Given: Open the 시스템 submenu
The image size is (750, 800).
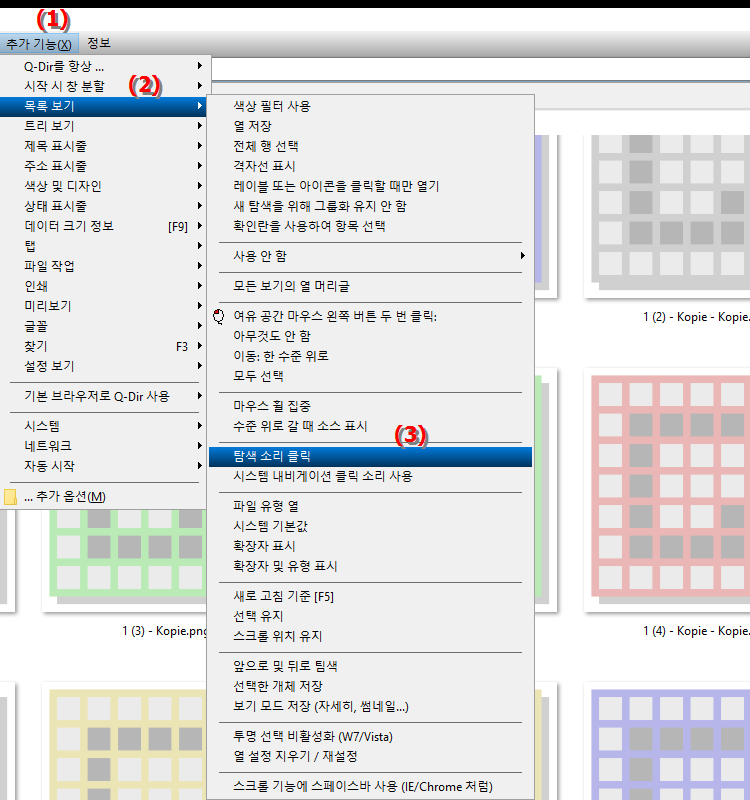Looking at the screenshot, I should [x=104, y=426].
